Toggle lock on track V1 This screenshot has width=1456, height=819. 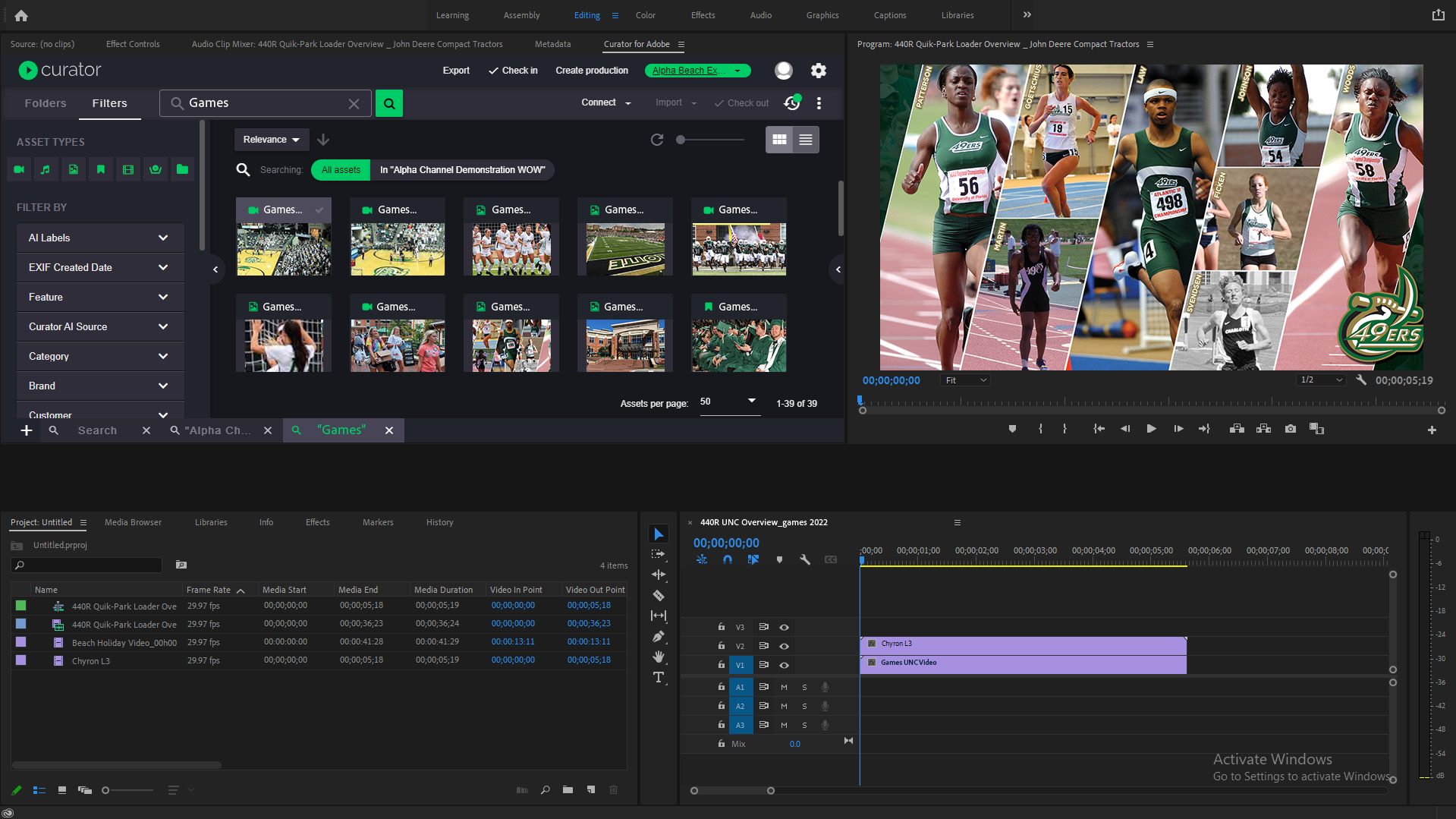point(722,664)
